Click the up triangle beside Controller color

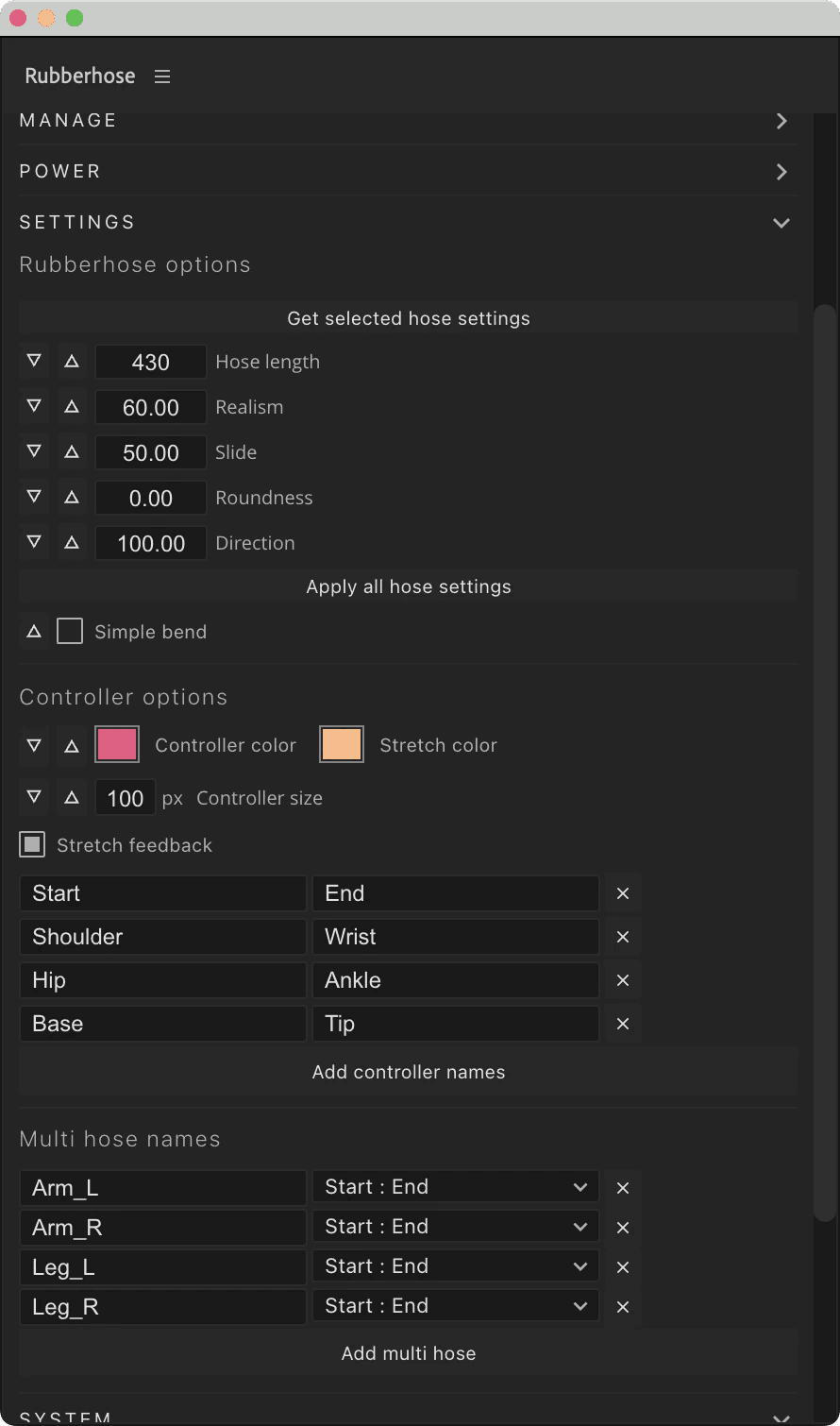coord(72,745)
